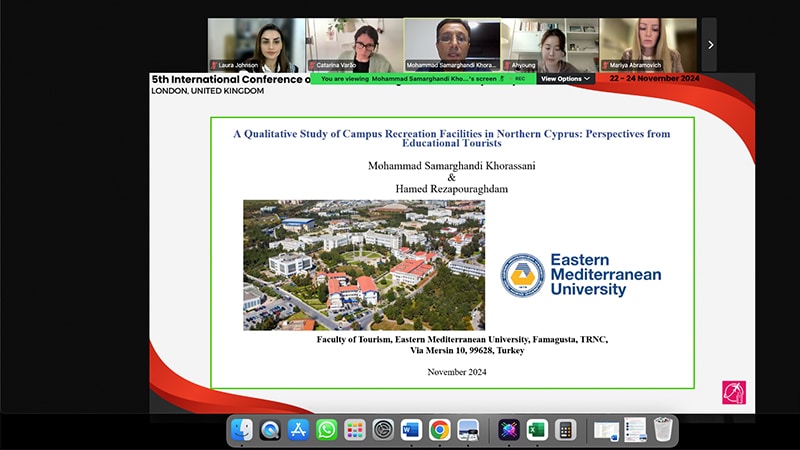Open the Calculator app in dock
Image resolution: width=800 pixels, height=450 pixels.
(565, 430)
